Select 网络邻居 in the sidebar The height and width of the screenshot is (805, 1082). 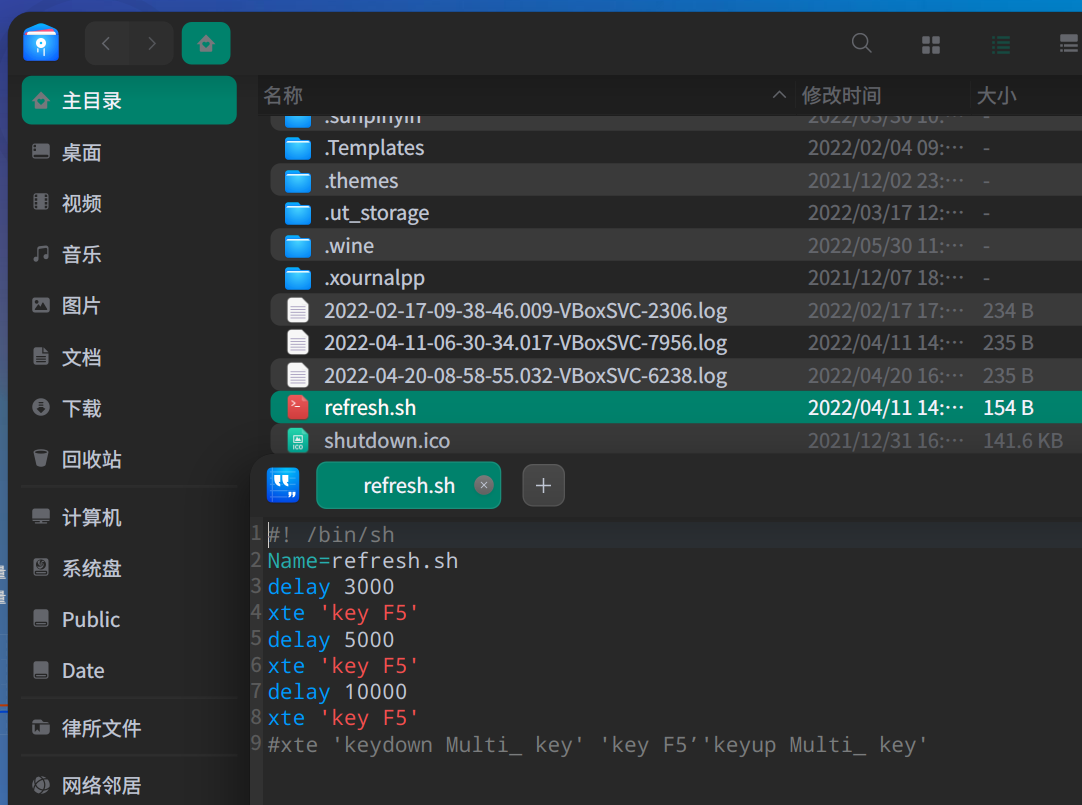pos(101,785)
